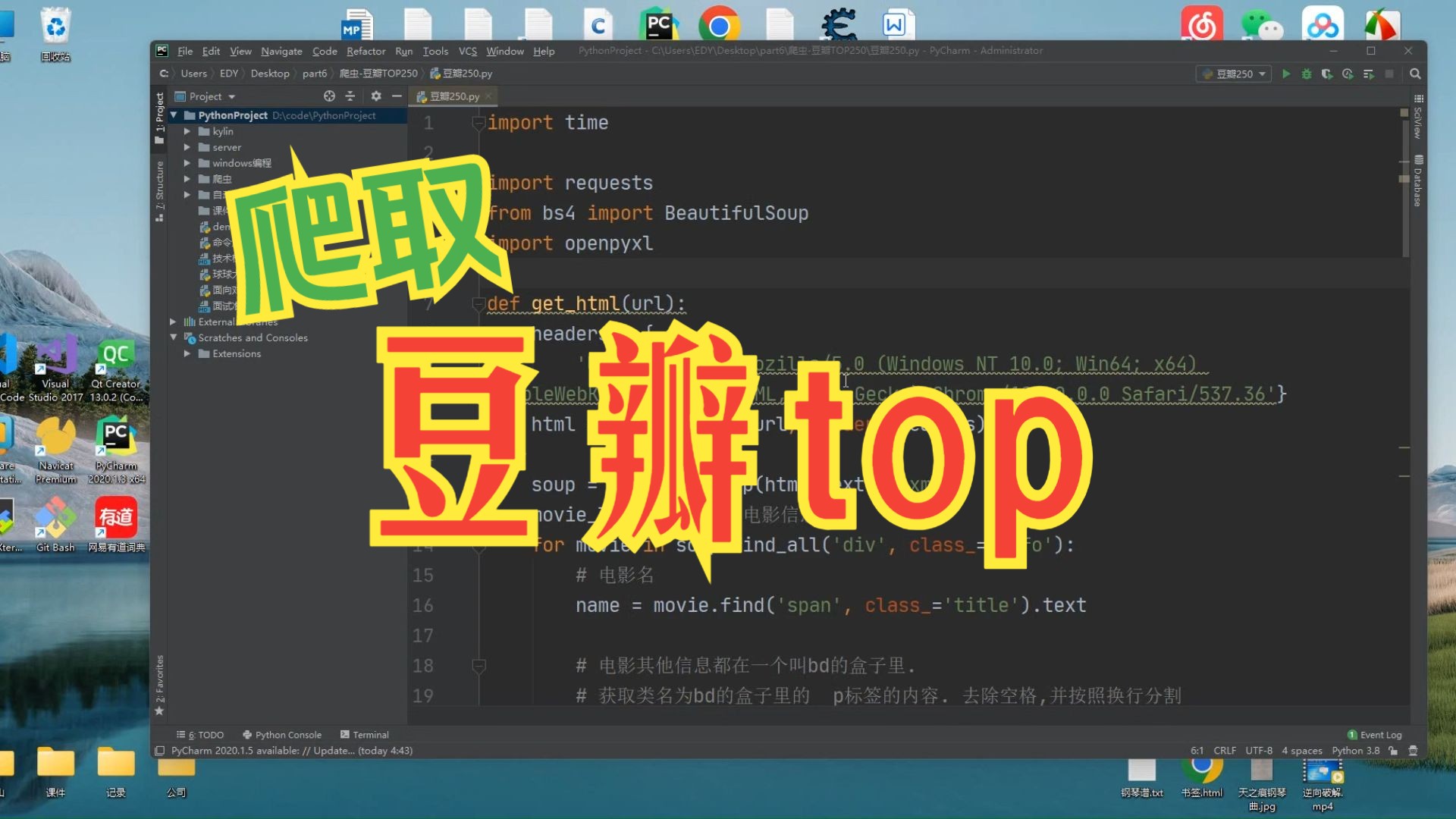Click the 6:1 cursor position indicator
This screenshot has height=819, width=1456.
tap(1197, 751)
